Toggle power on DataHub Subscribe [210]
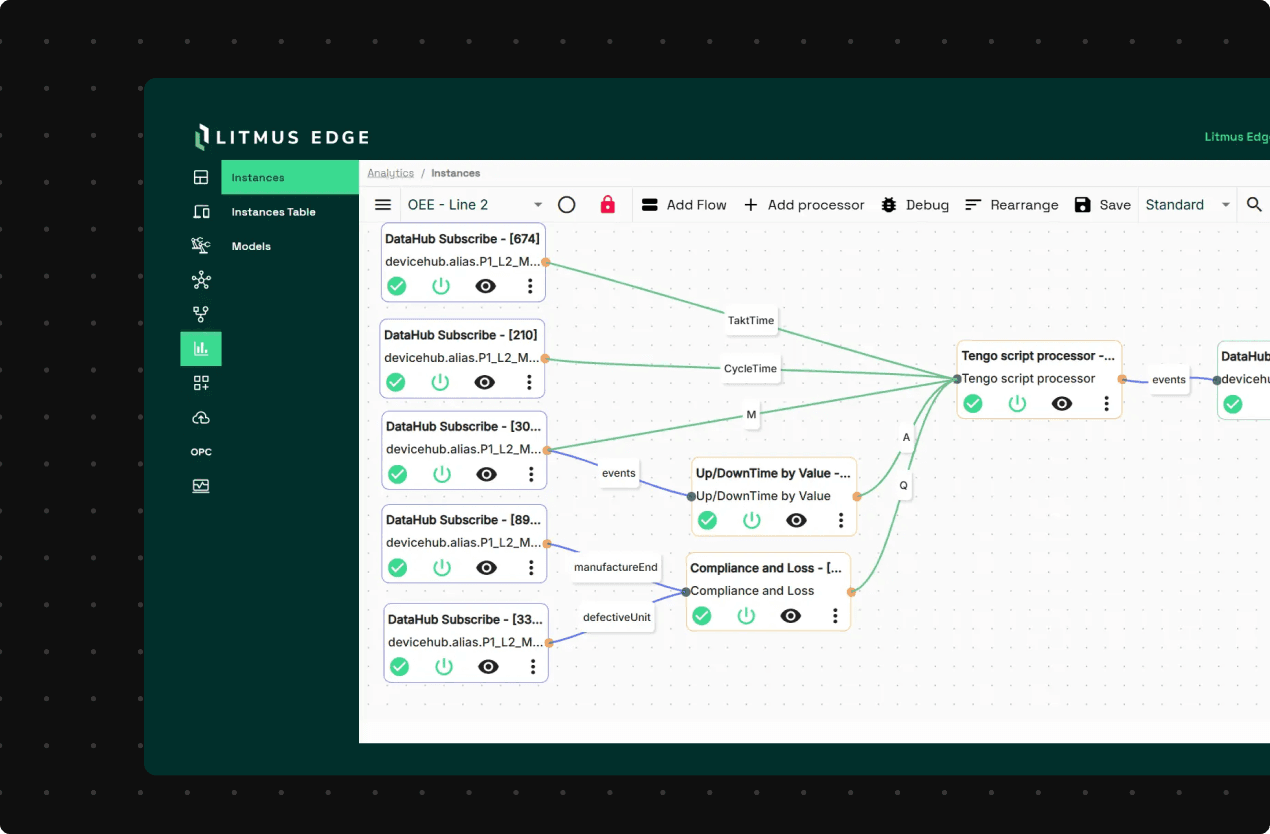The image size is (1270, 834). [x=440, y=382]
